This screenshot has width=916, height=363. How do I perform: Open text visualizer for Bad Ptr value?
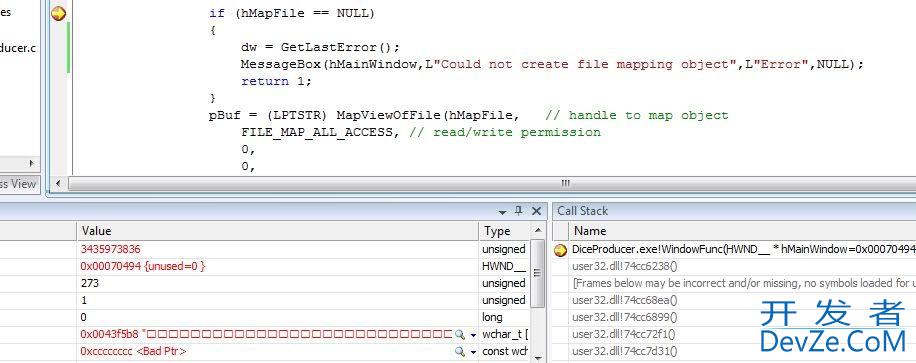tap(460, 351)
